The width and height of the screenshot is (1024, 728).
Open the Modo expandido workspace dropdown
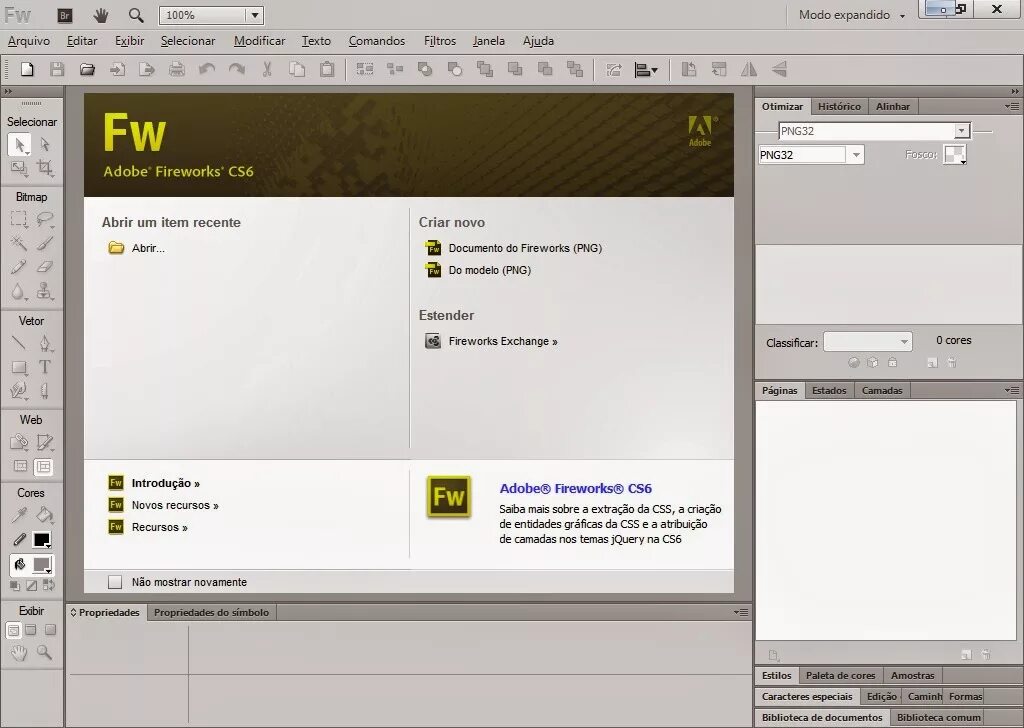click(852, 15)
